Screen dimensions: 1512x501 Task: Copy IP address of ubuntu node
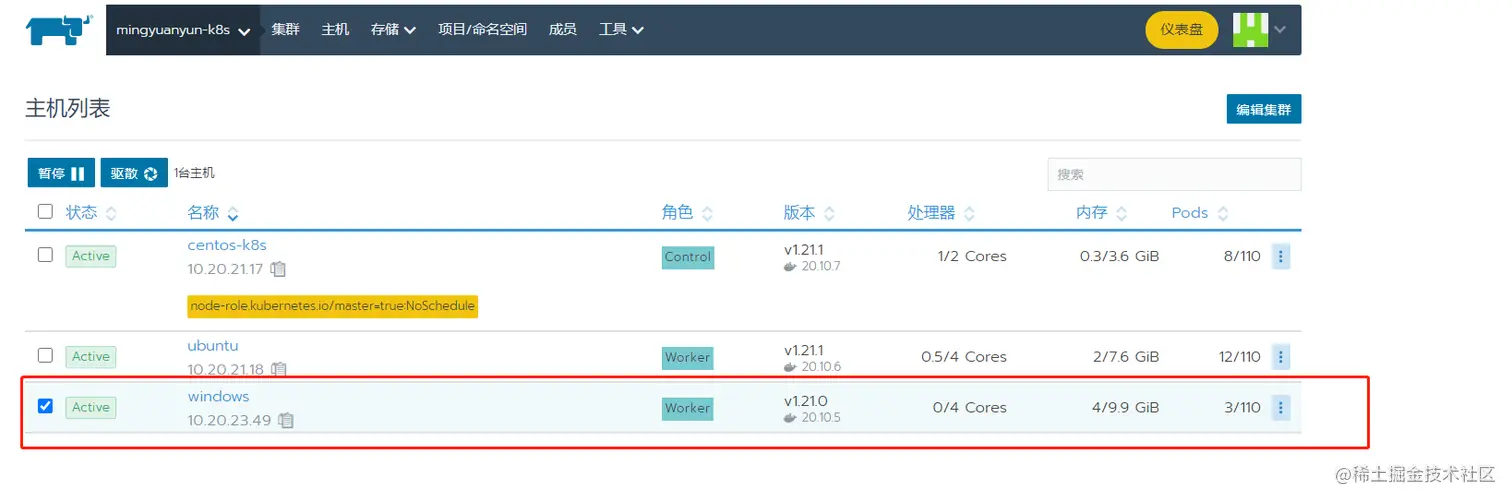point(279,369)
